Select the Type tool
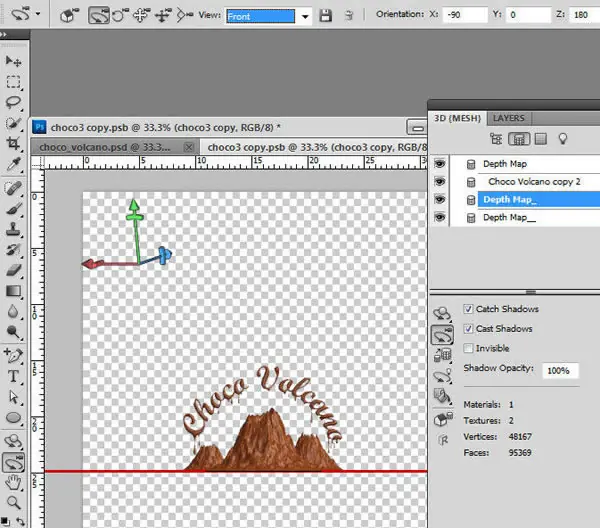600x528 pixels. click(x=13, y=376)
